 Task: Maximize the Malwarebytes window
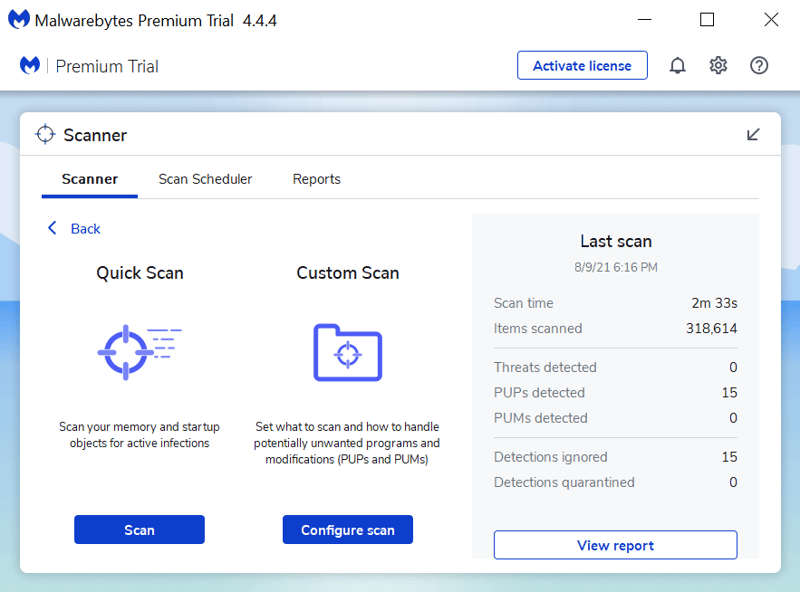pos(707,20)
